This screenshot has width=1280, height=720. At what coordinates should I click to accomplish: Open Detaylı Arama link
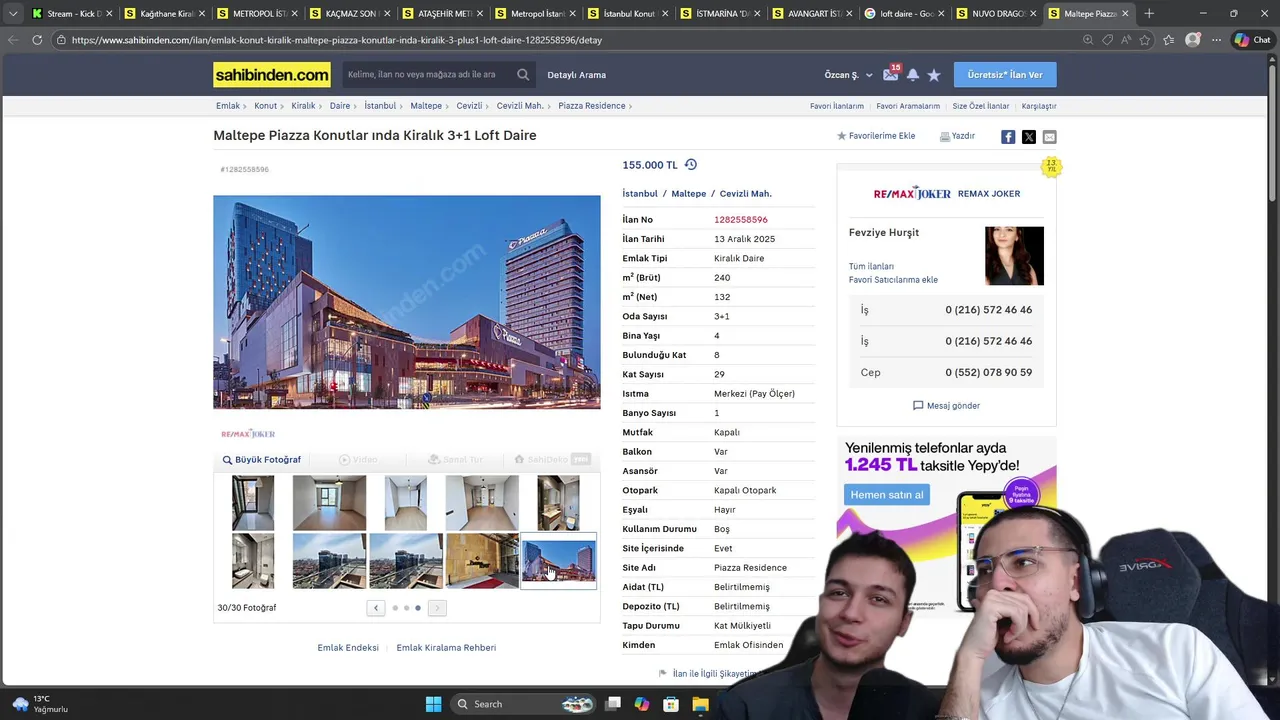[x=576, y=75]
